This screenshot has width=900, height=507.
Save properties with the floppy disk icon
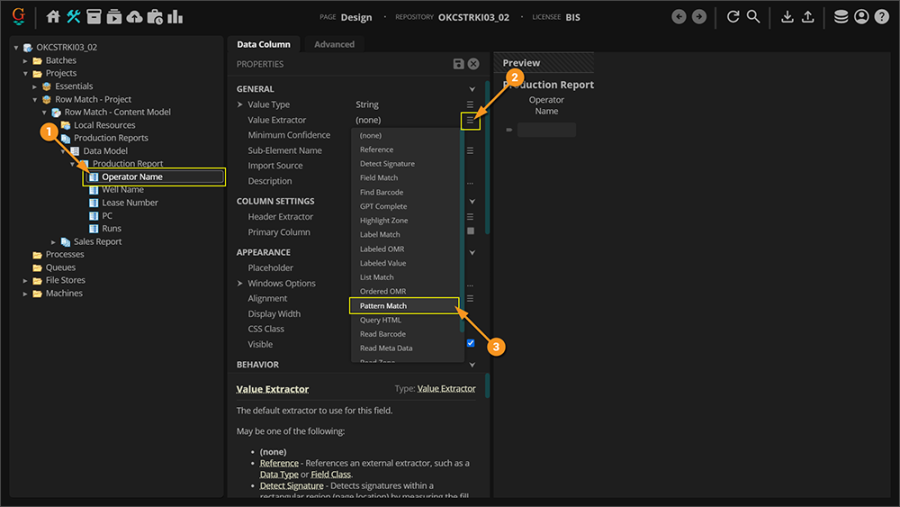point(458,64)
